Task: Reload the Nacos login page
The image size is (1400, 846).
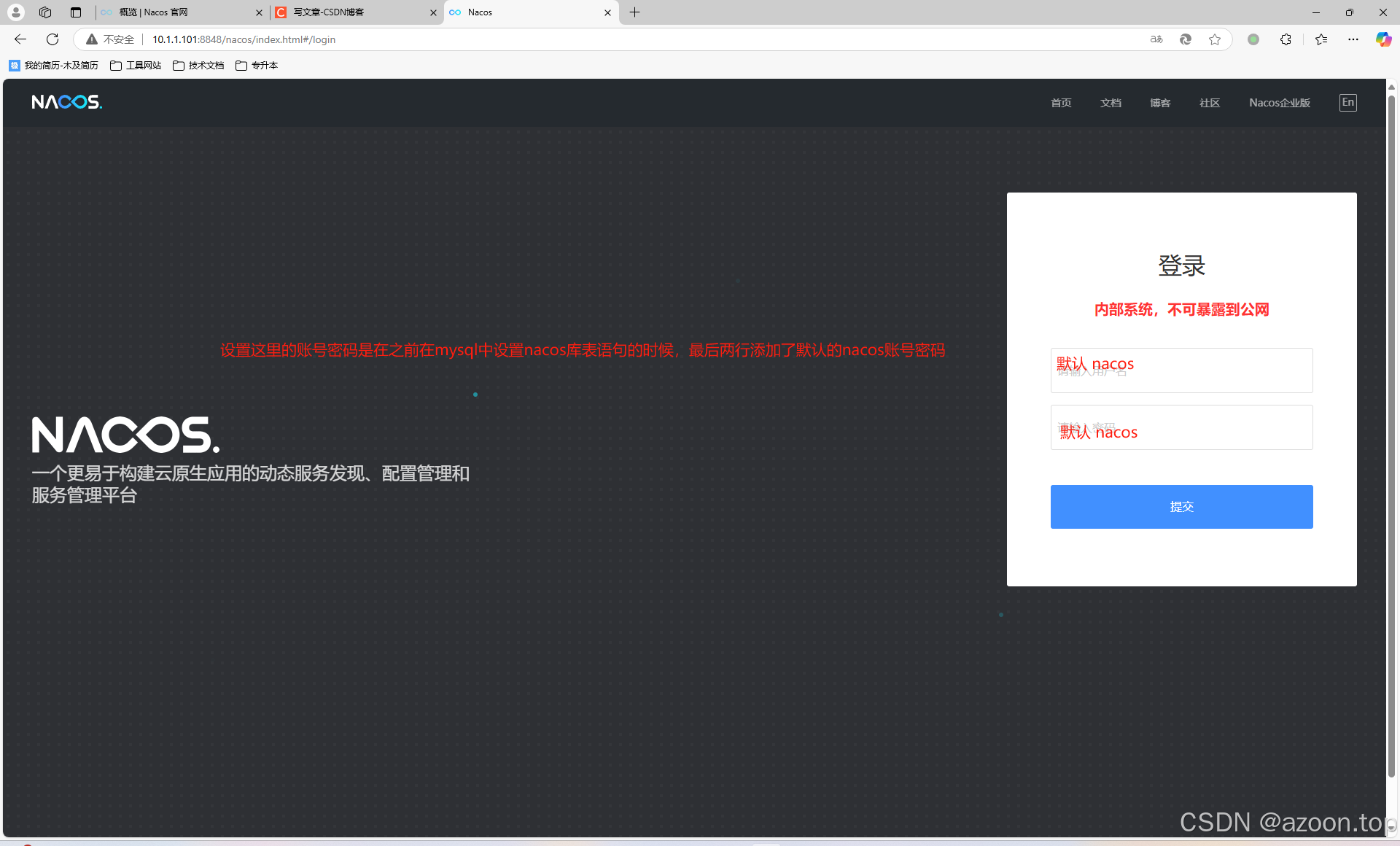Action: (x=52, y=39)
